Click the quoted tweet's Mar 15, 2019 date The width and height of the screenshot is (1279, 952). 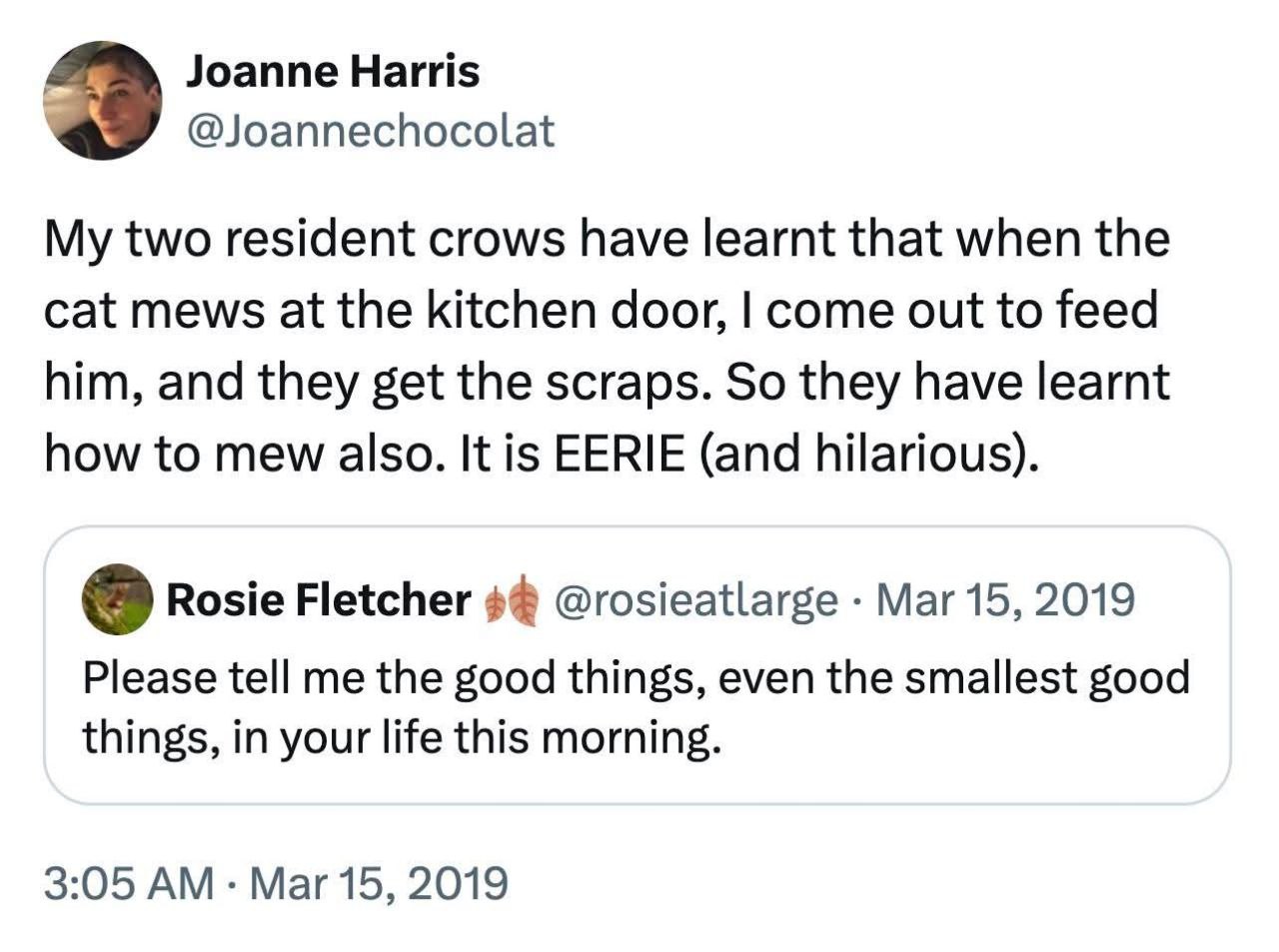[1010, 599]
